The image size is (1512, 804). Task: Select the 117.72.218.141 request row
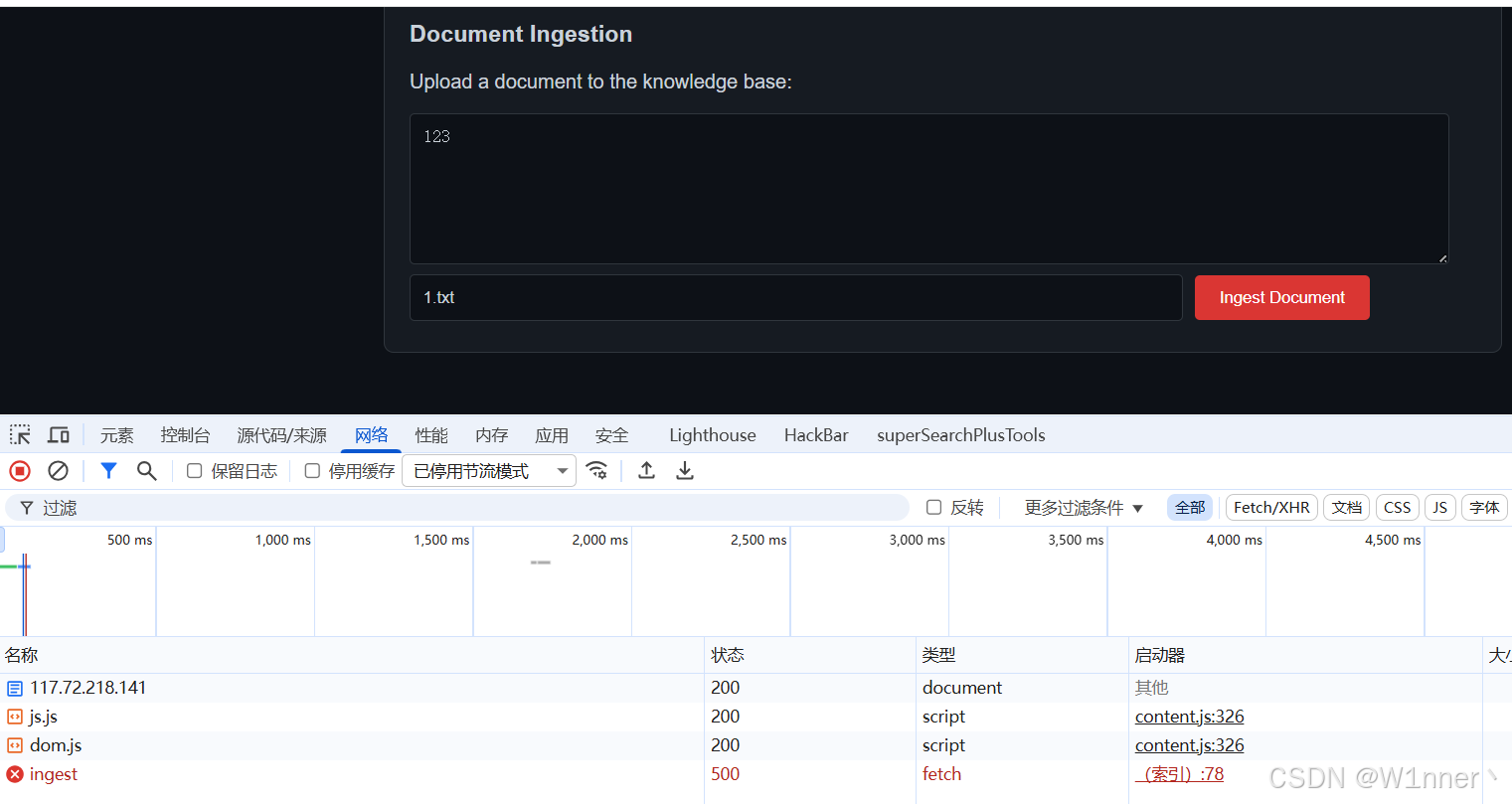tap(756, 688)
